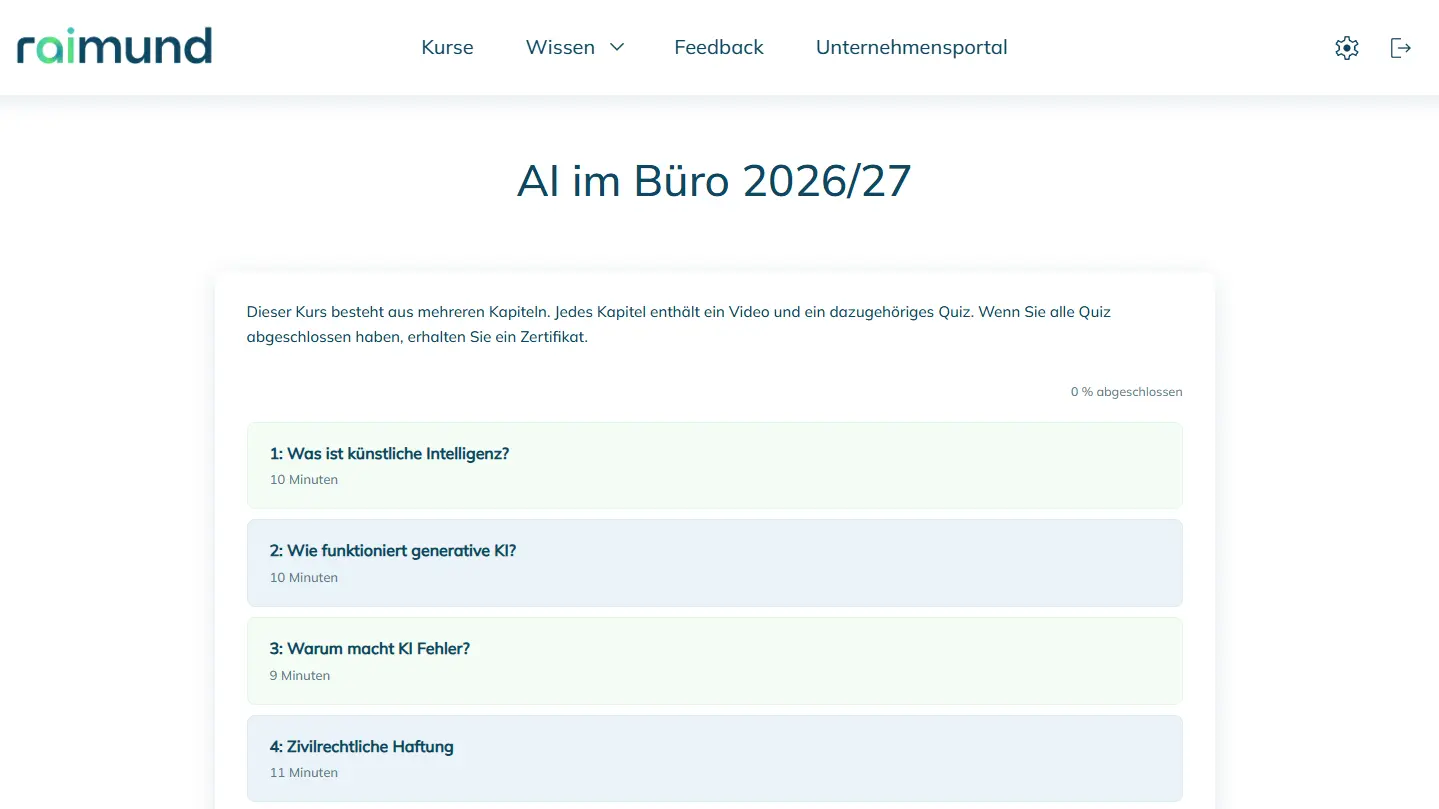This screenshot has height=809, width=1439.
Task: Open the Feedback menu item
Action: click(x=719, y=47)
